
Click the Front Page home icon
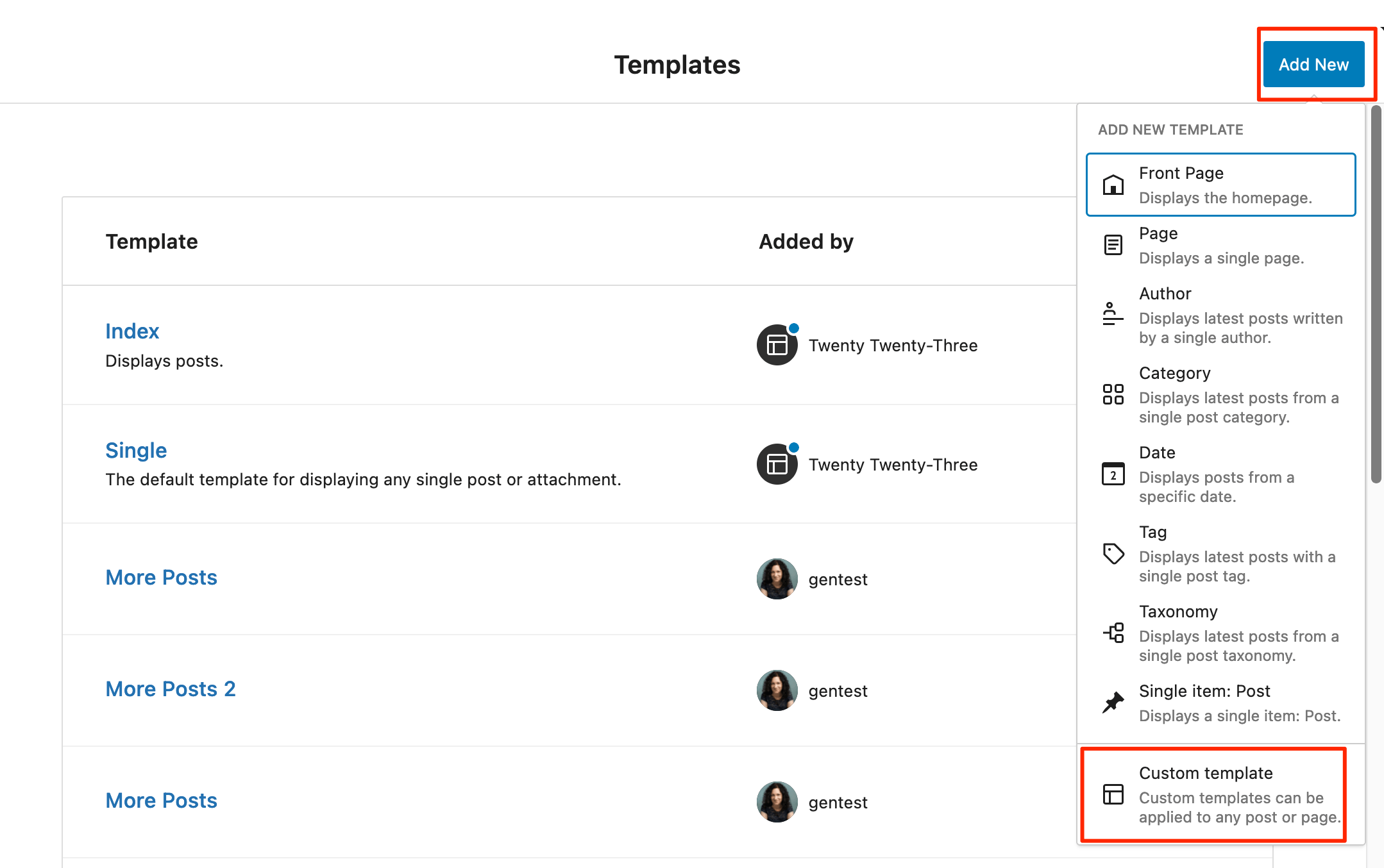click(x=1113, y=185)
